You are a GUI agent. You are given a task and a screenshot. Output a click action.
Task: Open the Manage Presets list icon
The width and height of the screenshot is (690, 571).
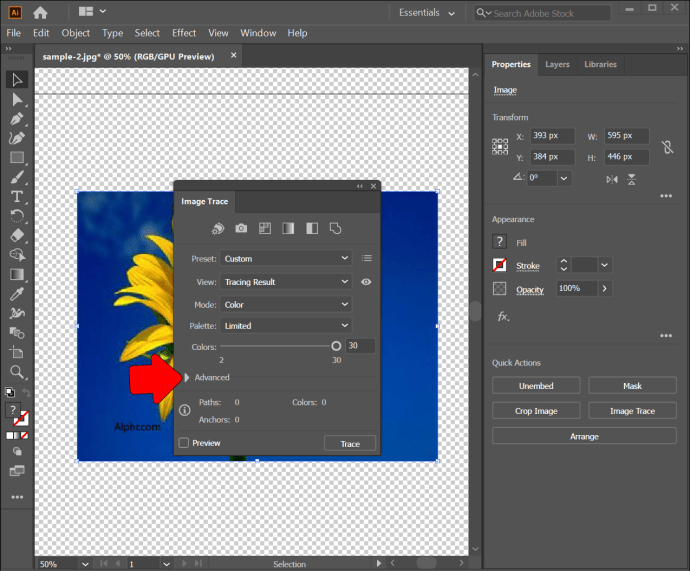click(x=366, y=258)
